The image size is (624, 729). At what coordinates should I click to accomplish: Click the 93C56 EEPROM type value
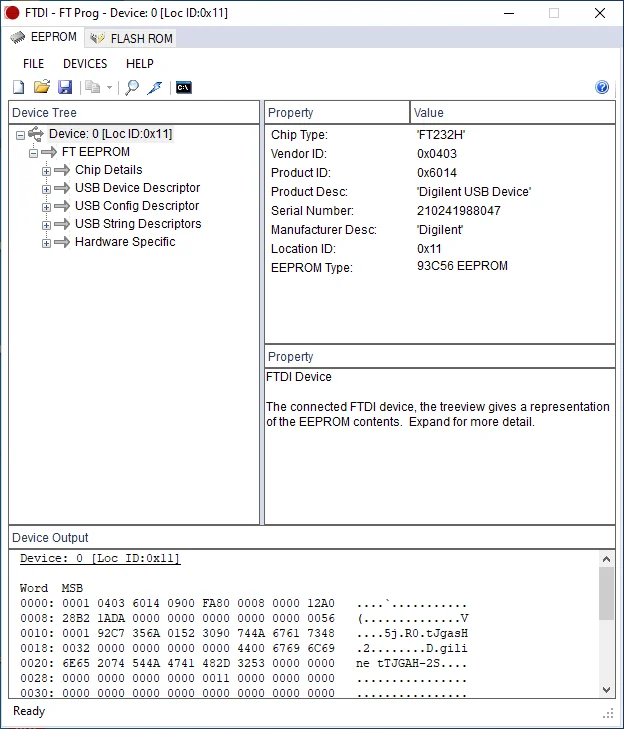coord(462,266)
